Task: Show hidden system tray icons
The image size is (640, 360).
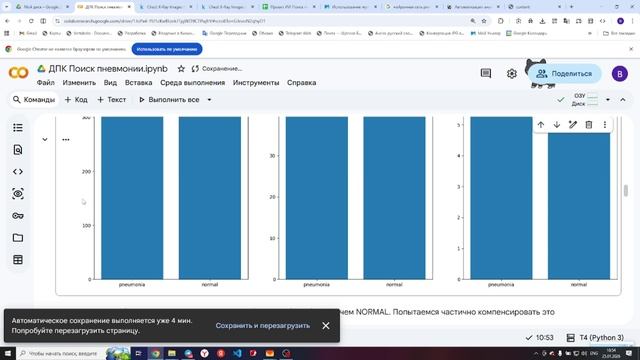Action: [x=536, y=353]
